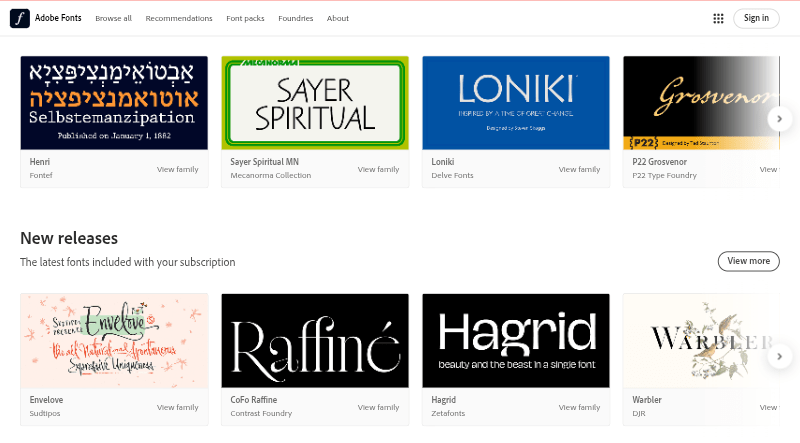The width and height of the screenshot is (800, 443).
Task: View family for Henri font
Action: [178, 169]
